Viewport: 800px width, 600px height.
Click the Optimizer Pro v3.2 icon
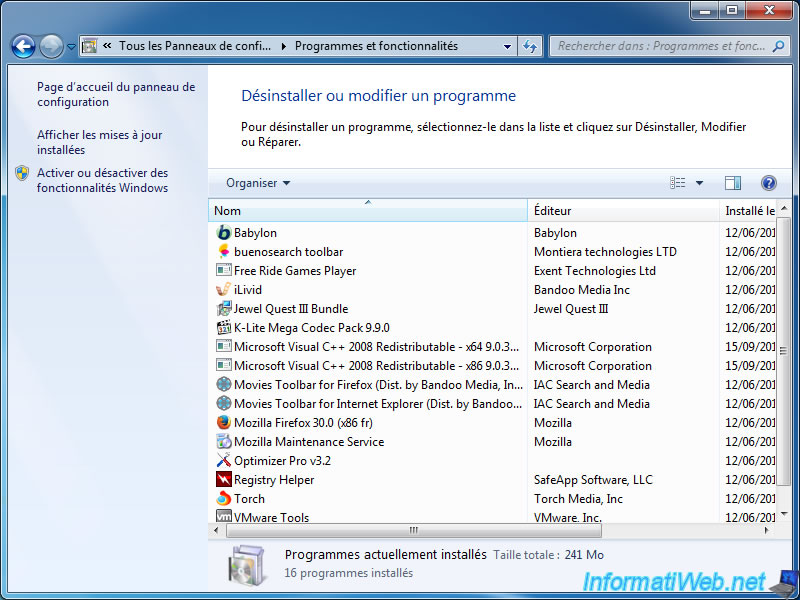[223, 460]
